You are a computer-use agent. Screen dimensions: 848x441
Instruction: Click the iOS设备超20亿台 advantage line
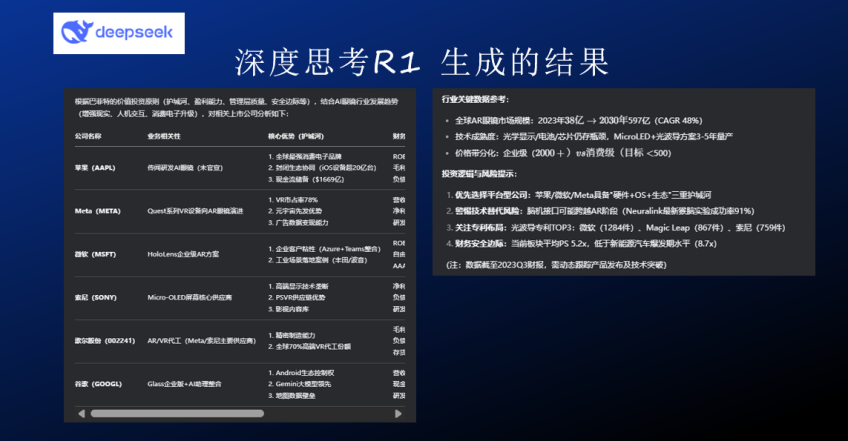322,168
